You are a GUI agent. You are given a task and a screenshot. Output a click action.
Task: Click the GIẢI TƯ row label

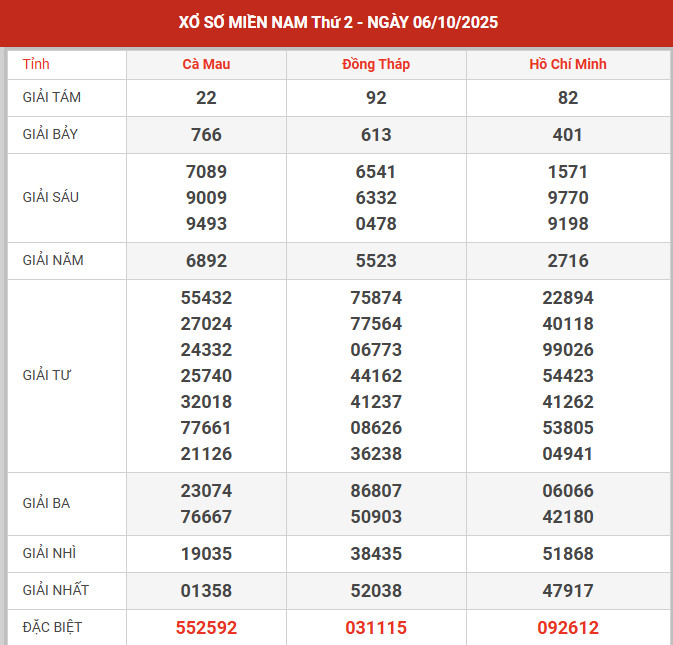[x=47, y=375]
